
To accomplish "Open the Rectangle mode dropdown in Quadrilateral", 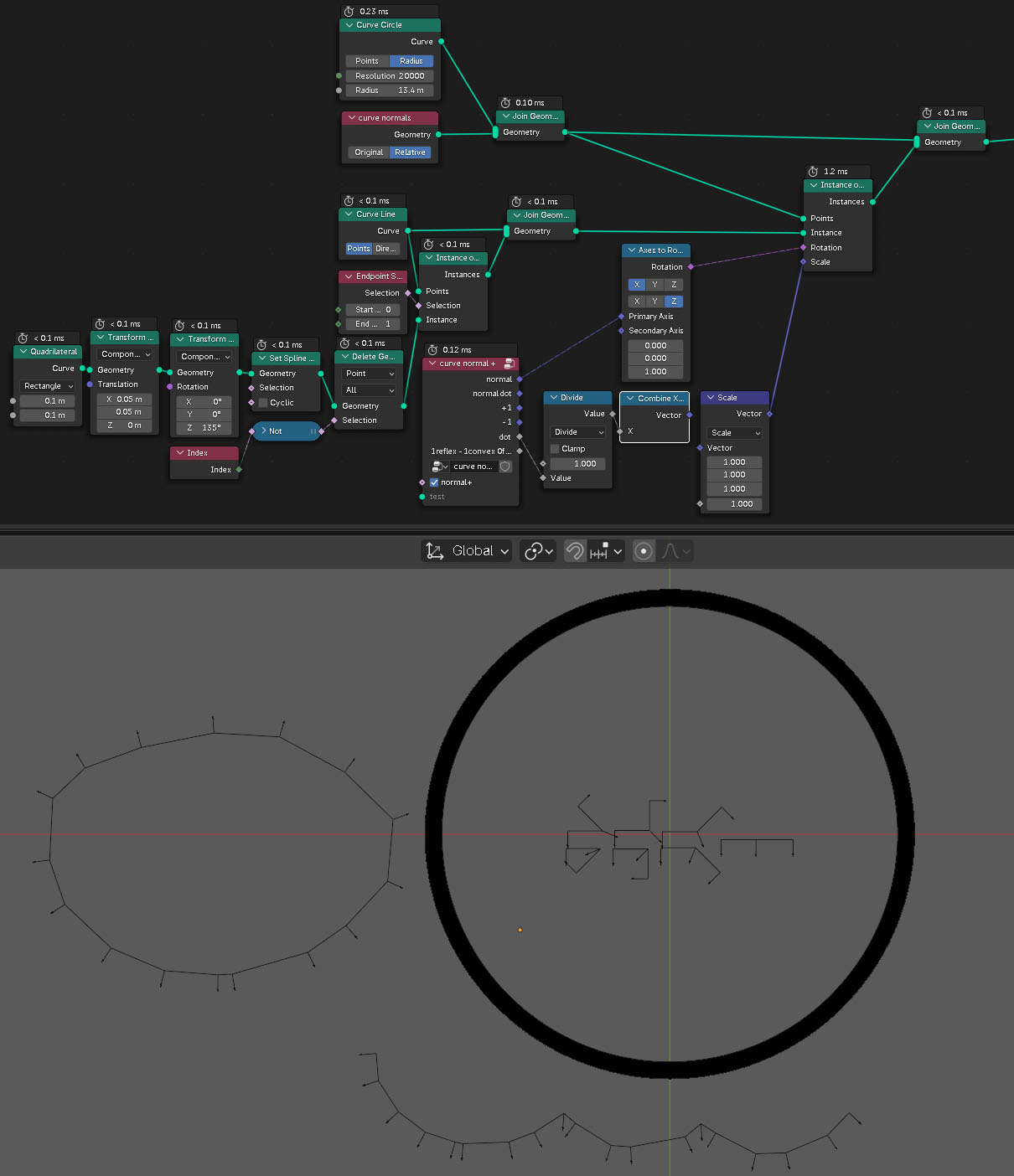I will click(48, 386).
